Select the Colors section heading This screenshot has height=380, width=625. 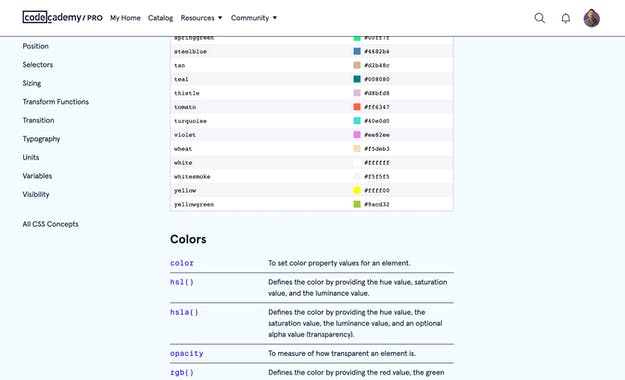[x=188, y=239]
